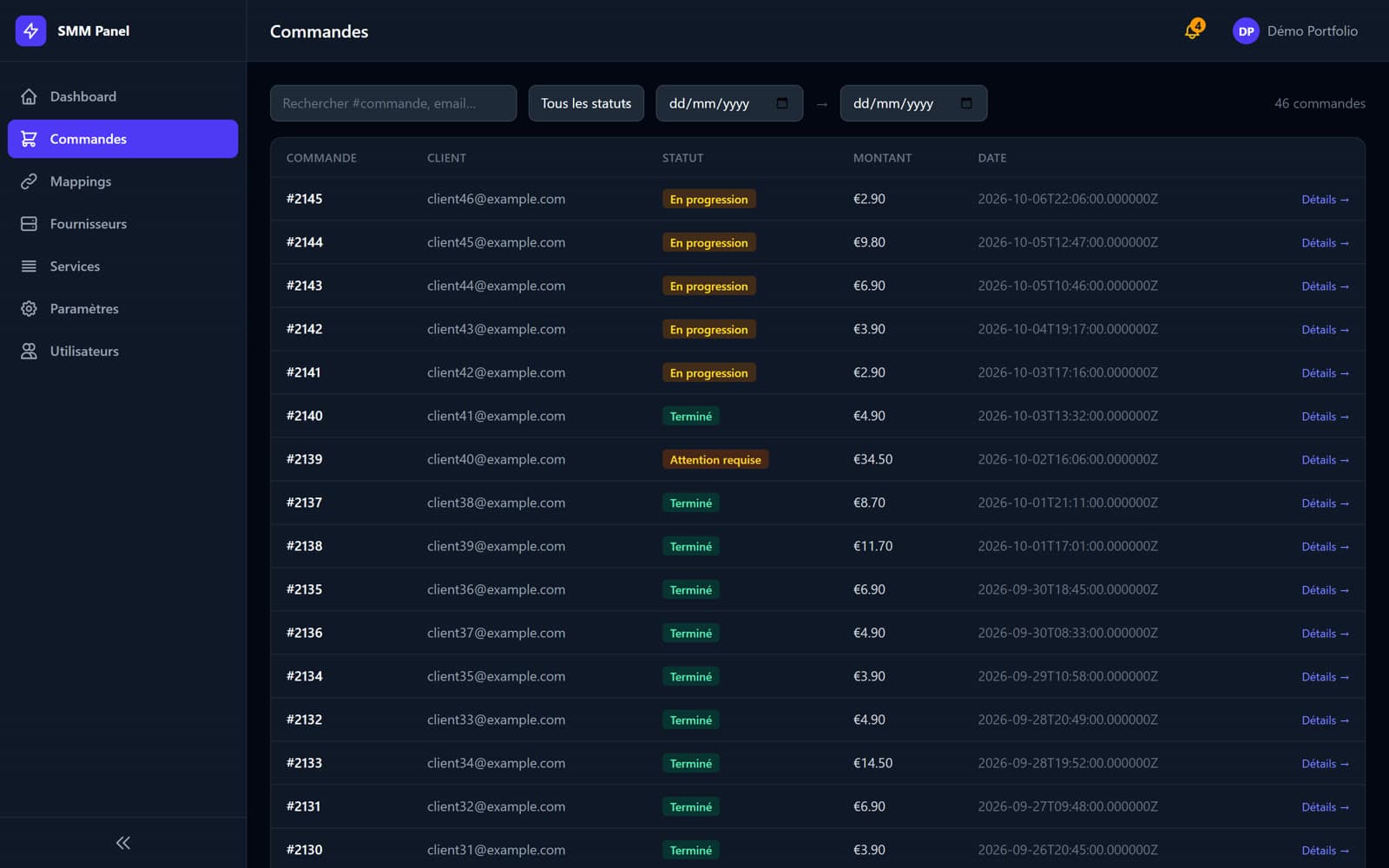Open calendar picker of start date field
1389x868 pixels.
[x=782, y=103]
